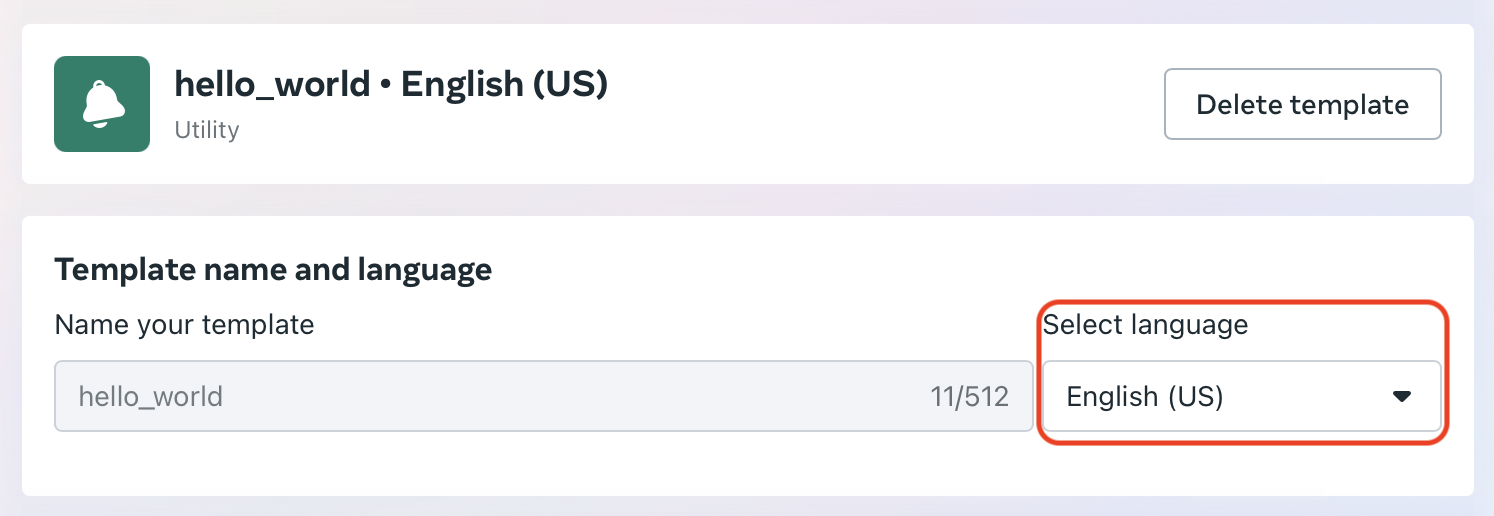Expand language options via black triangle

pyautogui.click(x=1402, y=397)
